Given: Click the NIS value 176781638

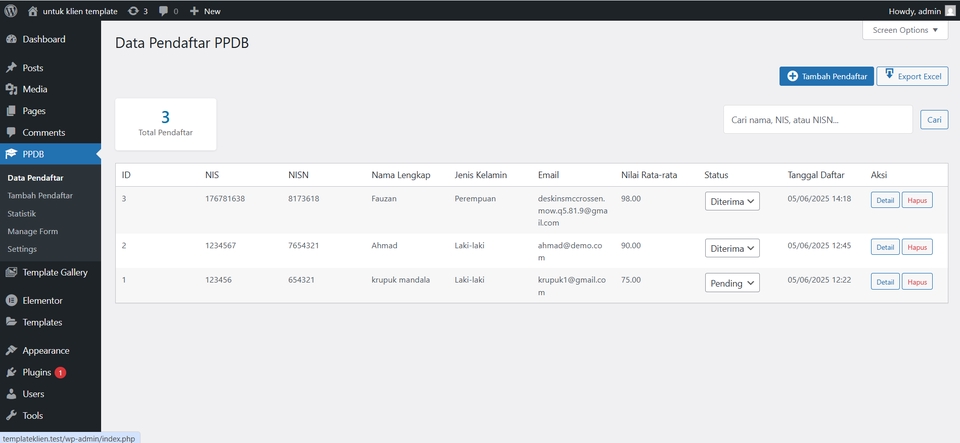Looking at the screenshot, I should (225, 199).
